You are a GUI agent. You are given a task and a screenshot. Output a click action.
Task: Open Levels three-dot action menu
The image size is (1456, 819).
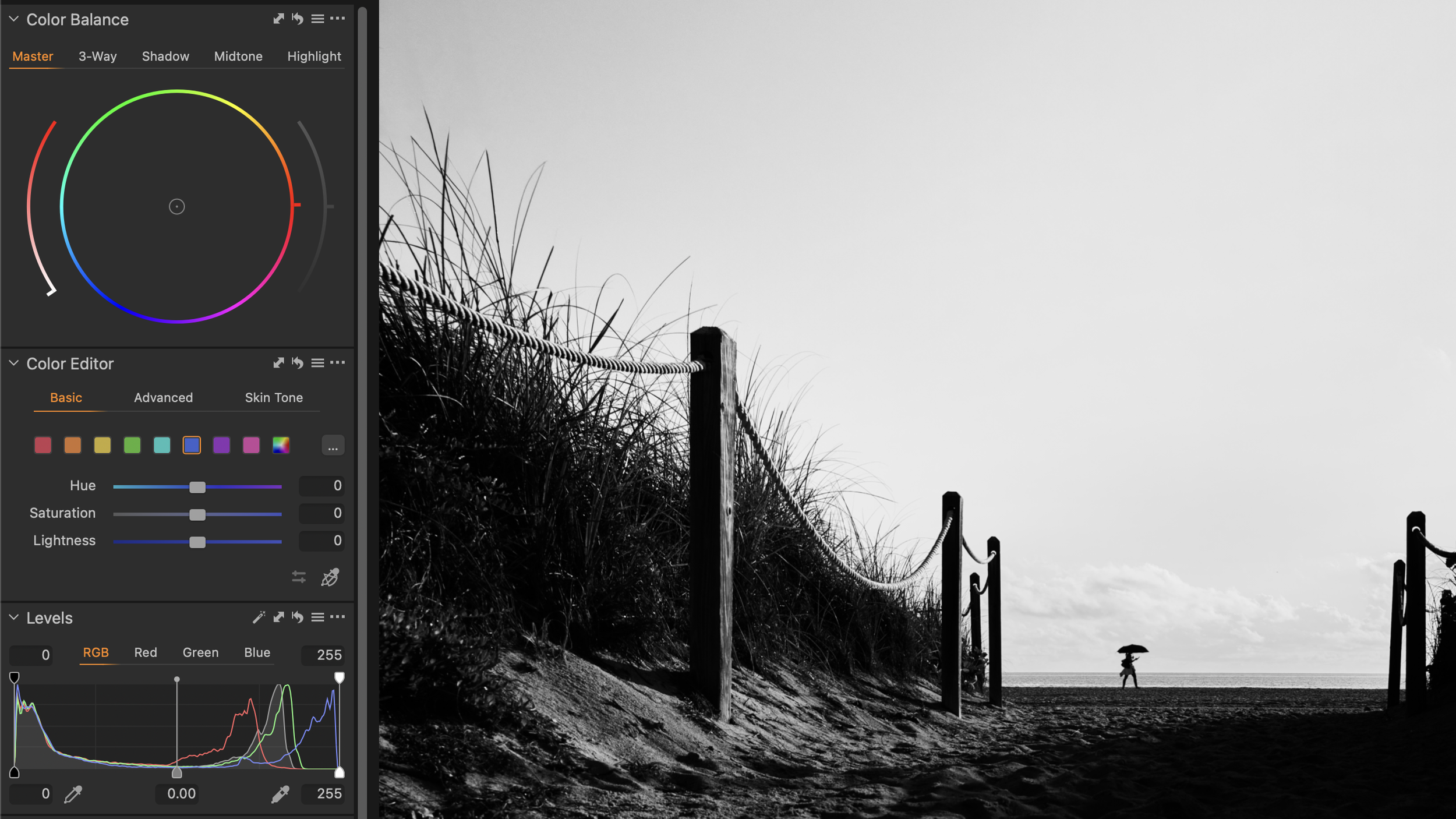point(338,617)
